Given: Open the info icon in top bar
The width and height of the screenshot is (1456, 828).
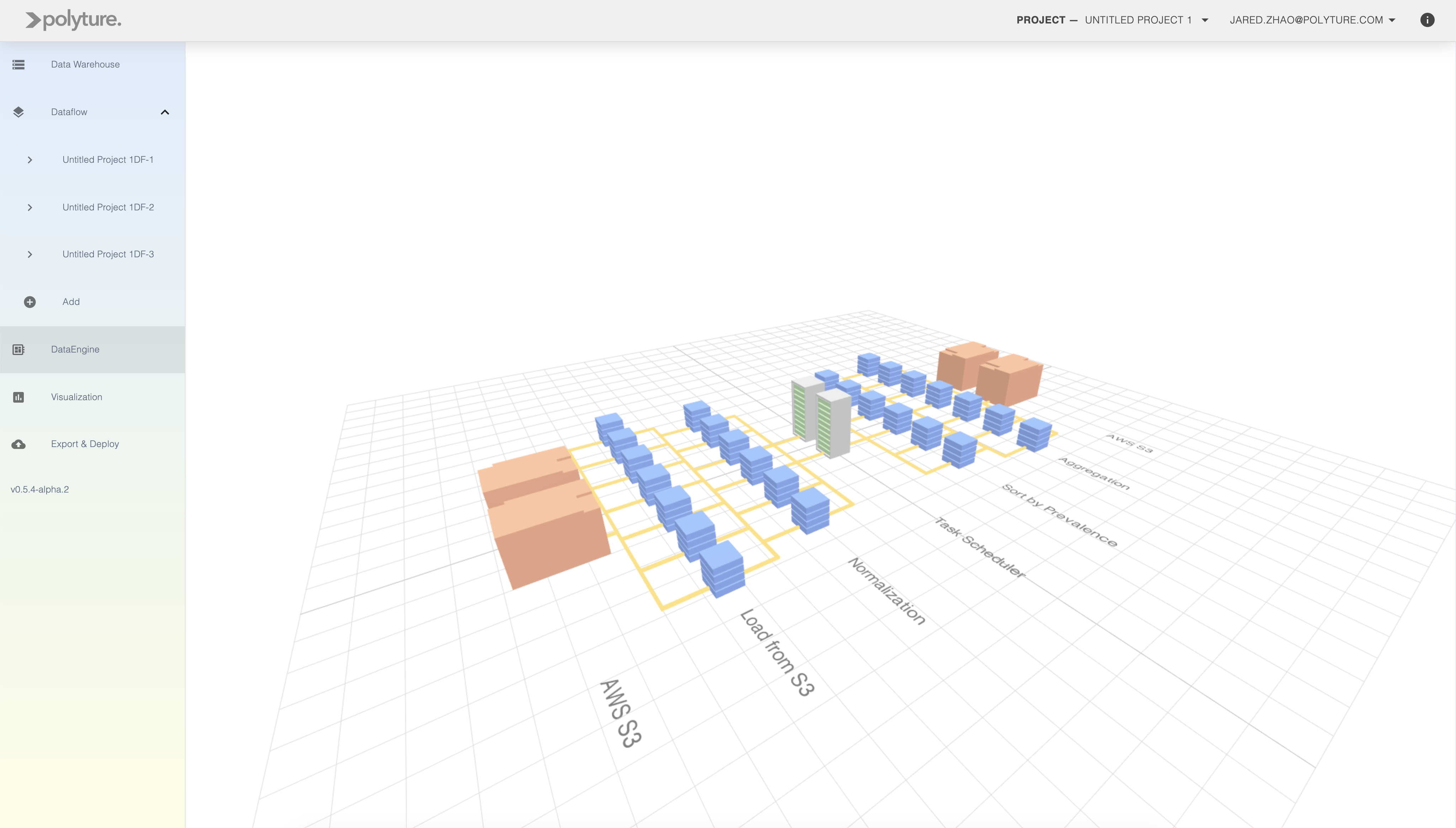Looking at the screenshot, I should (1427, 20).
